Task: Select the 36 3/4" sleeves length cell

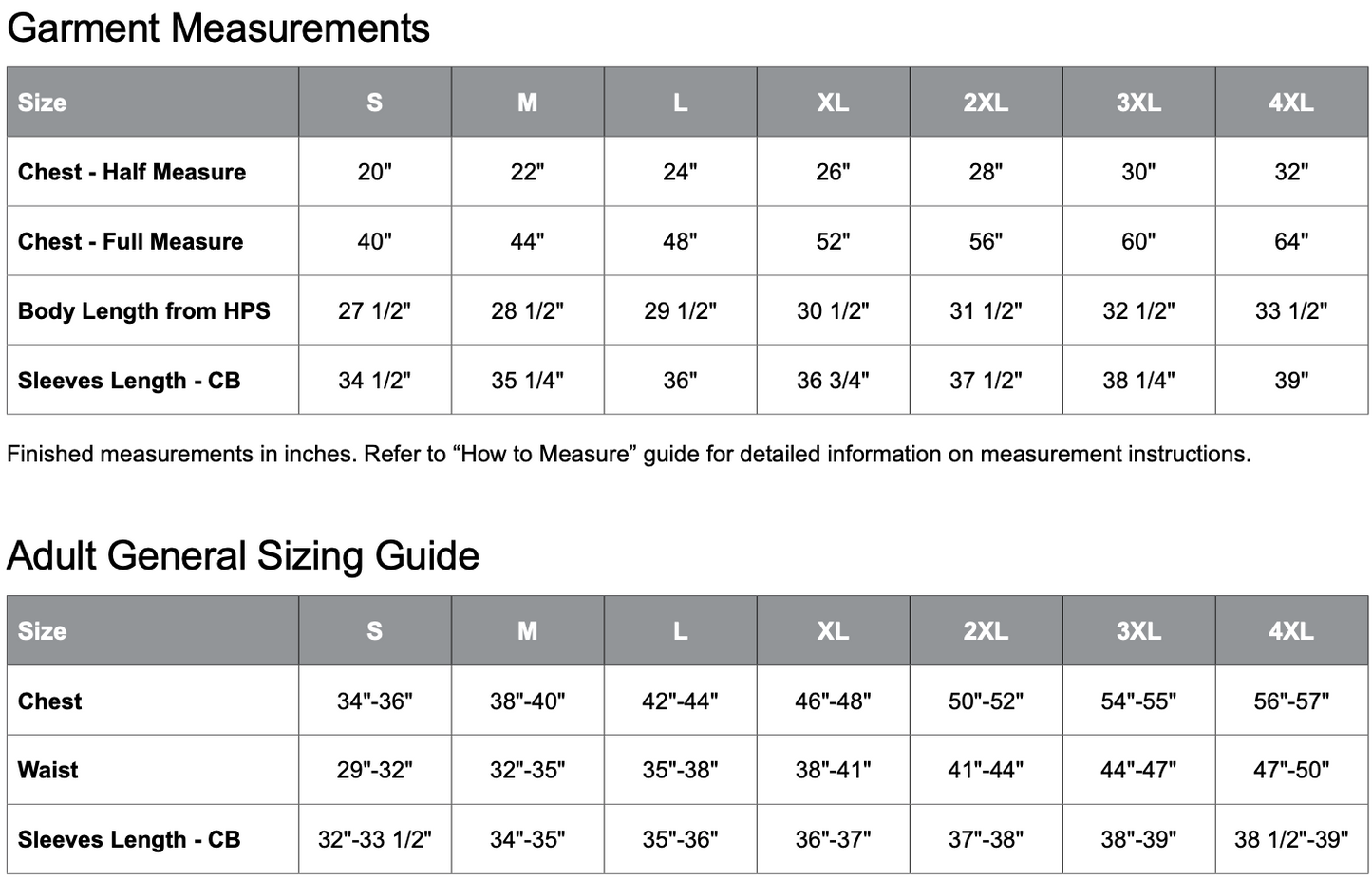Action: tap(833, 380)
